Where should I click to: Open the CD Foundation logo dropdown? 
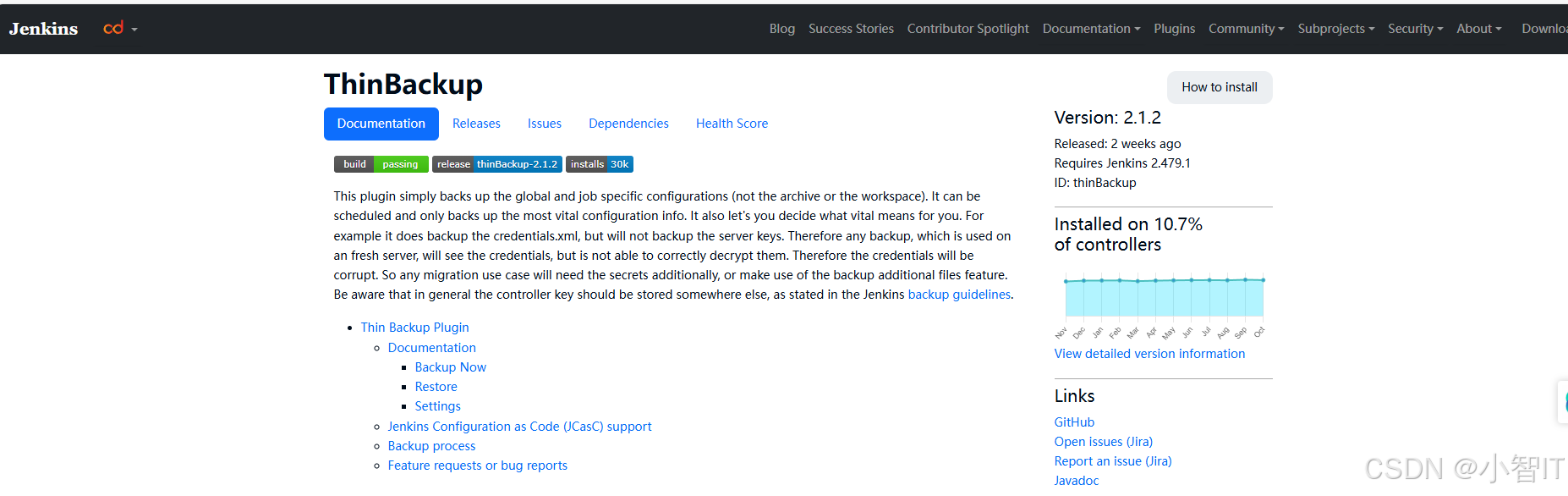coord(120,29)
